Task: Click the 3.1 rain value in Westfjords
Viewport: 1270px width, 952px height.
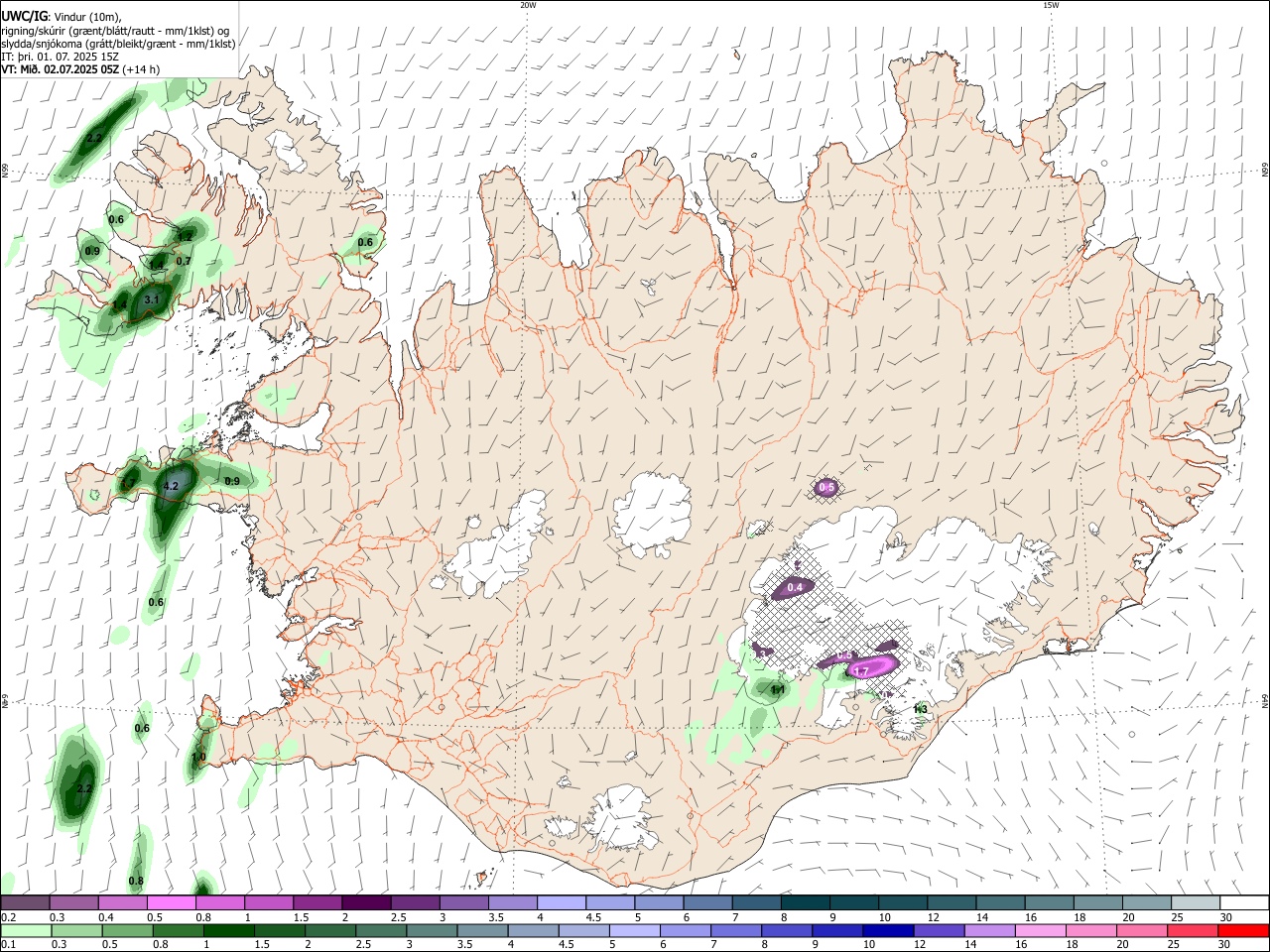Action: 152,298
